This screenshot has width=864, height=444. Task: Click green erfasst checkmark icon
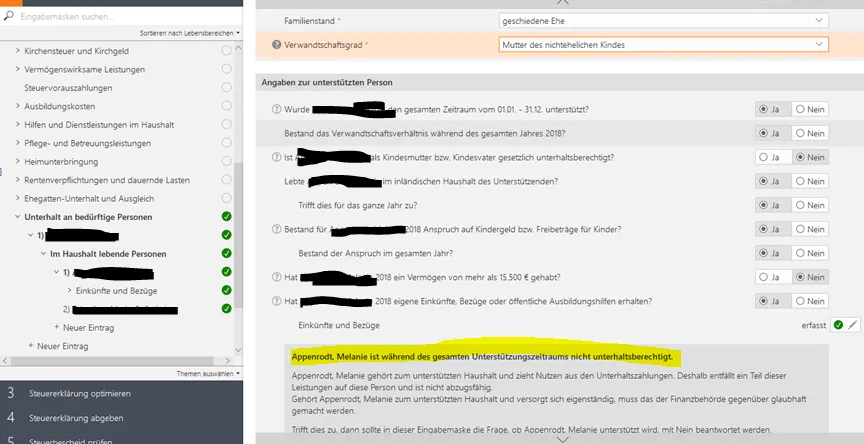[838, 325]
